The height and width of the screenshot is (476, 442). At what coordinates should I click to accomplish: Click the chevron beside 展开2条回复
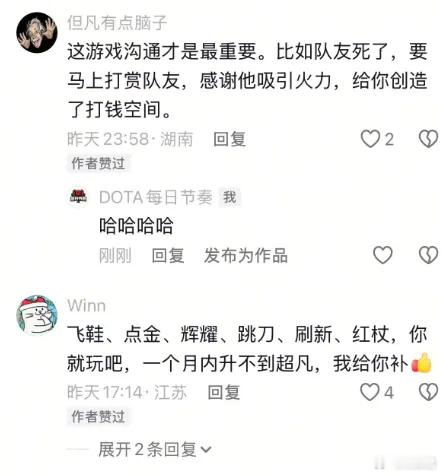click(206, 450)
